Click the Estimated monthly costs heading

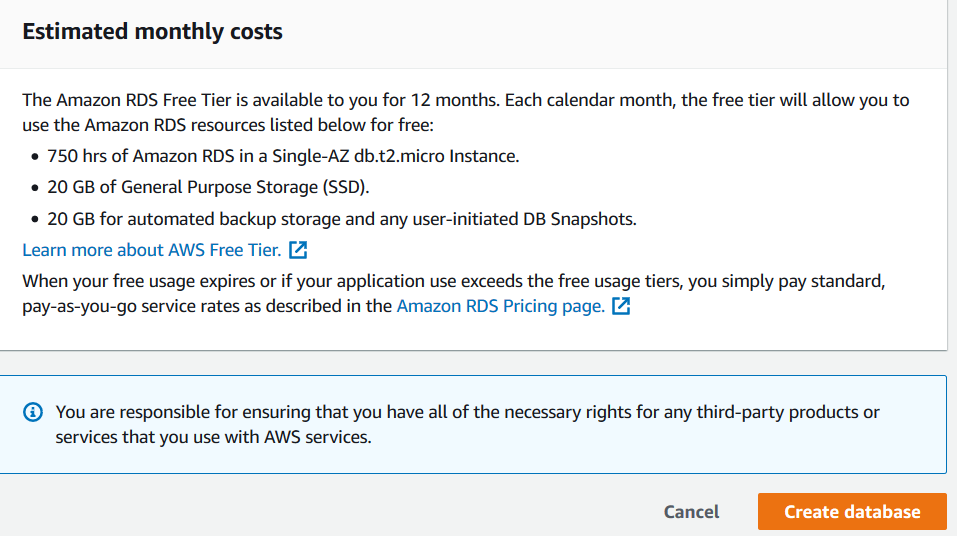[152, 31]
